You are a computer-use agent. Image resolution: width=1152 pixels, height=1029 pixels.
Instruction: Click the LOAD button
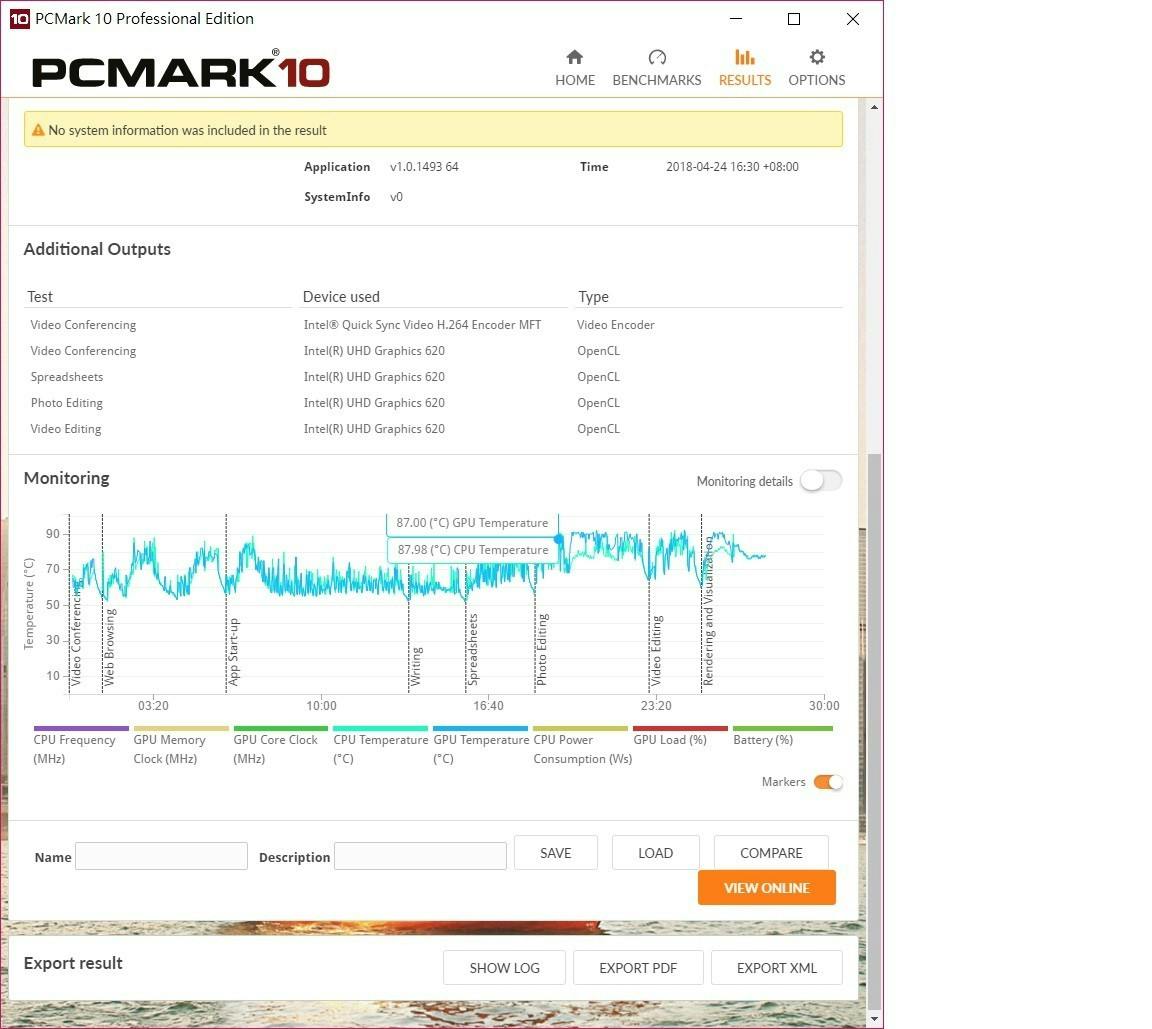655,853
